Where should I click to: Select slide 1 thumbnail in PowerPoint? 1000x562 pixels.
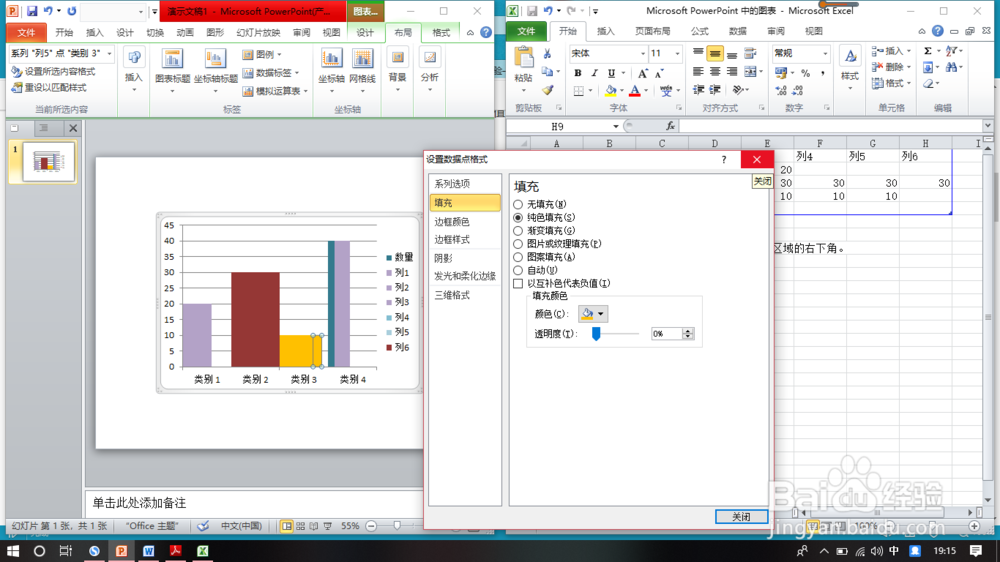(48, 162)
